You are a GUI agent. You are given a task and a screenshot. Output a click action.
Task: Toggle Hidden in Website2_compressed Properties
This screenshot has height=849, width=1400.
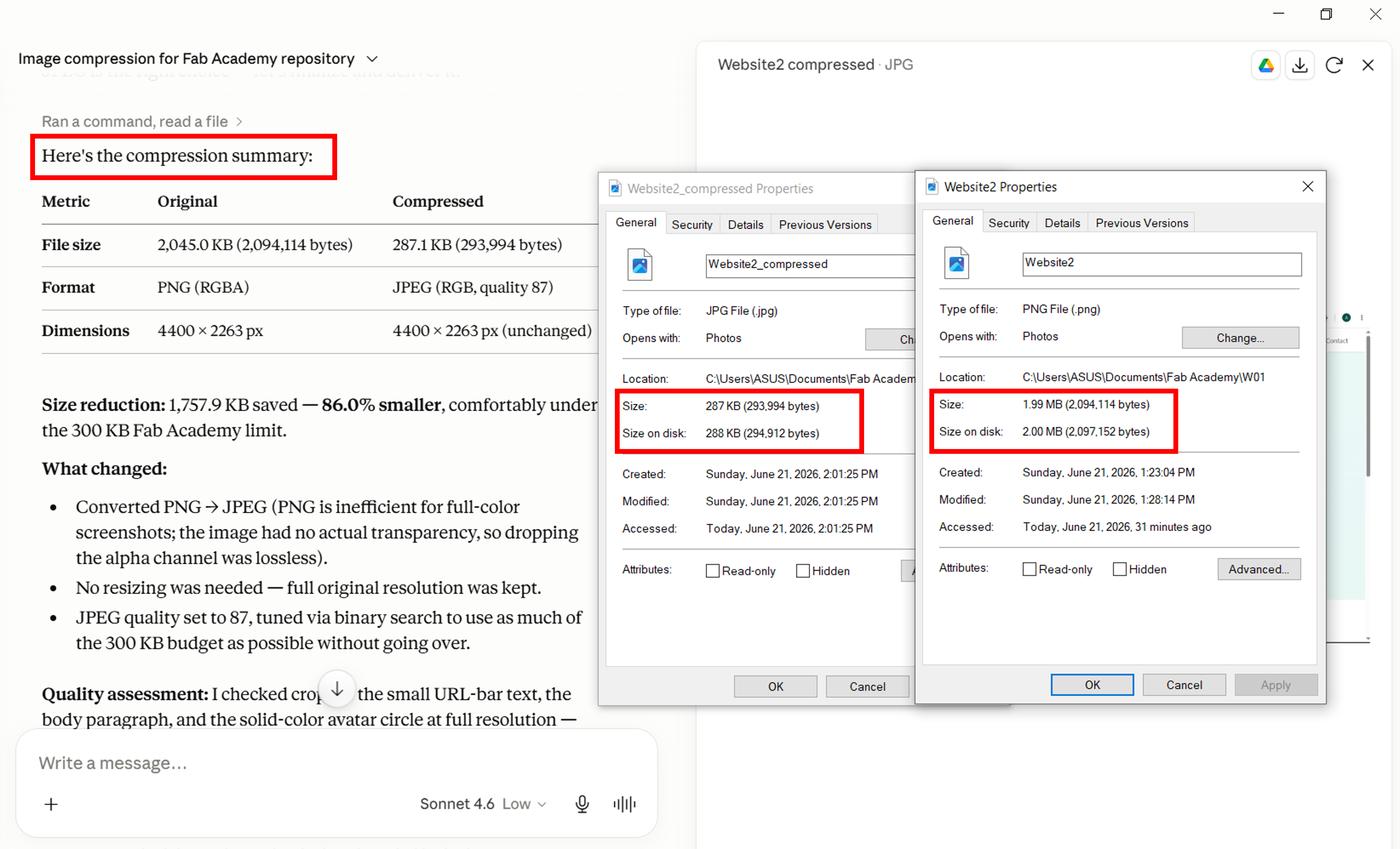coord(803,571)
